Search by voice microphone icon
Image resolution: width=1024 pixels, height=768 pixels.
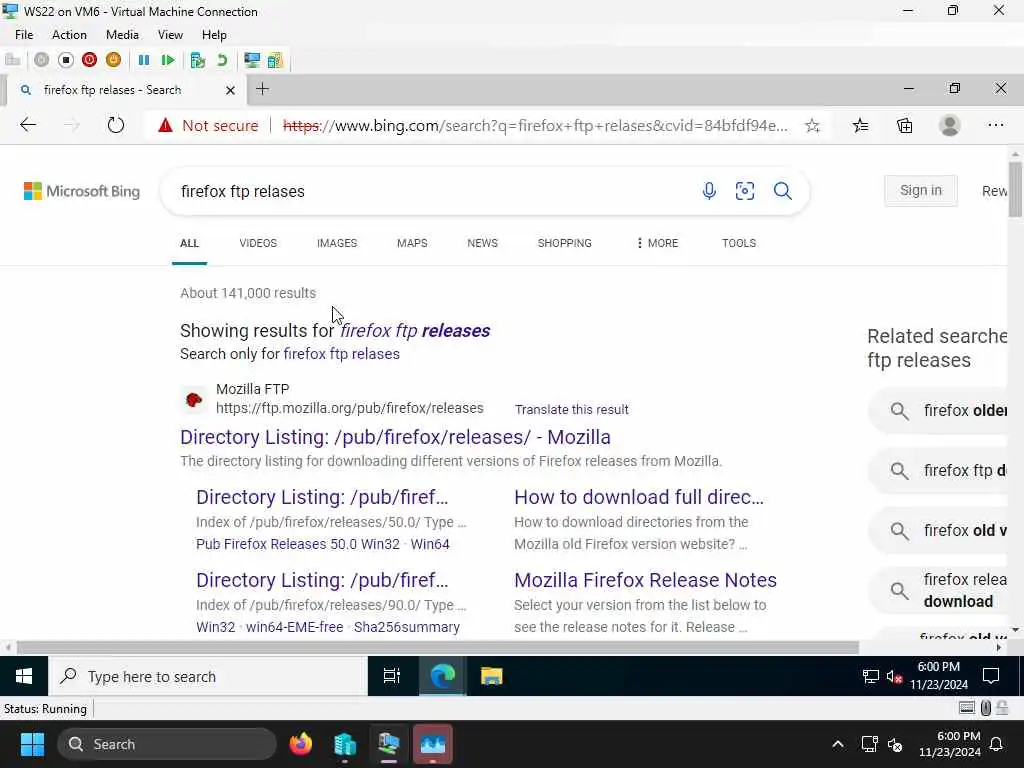709,191
